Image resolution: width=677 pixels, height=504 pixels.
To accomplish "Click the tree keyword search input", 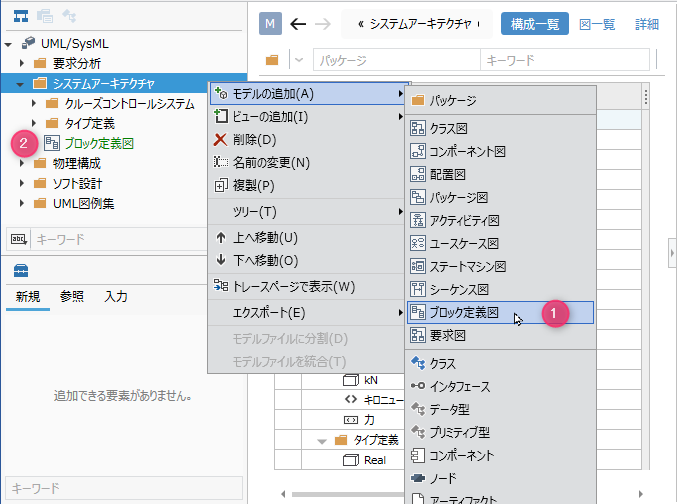I will coord(120,239).
